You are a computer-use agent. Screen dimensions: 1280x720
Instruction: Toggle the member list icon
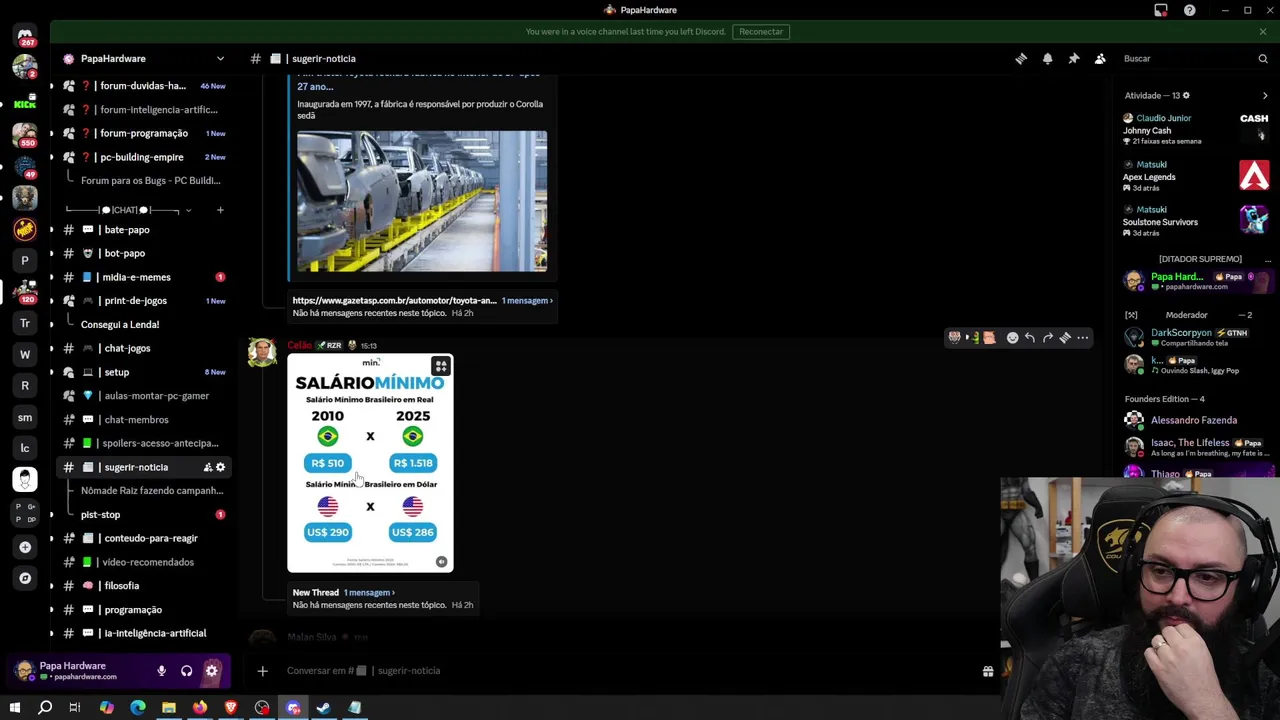(x=1100, y=59)
